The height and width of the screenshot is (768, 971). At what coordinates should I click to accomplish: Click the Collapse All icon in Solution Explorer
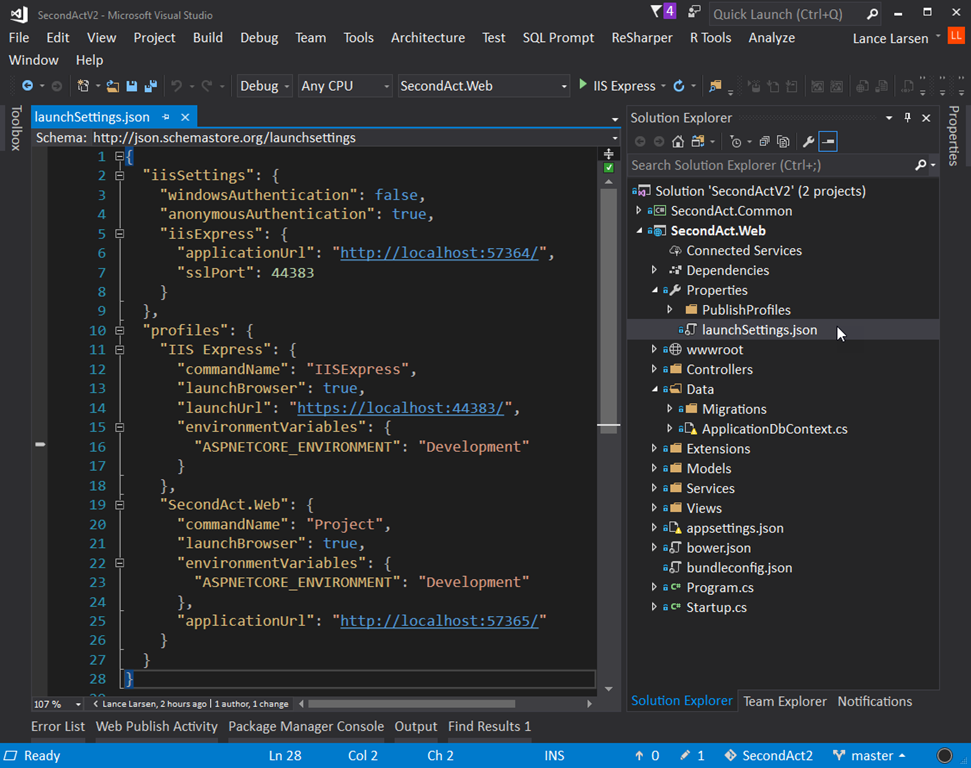(x=764, y=142)
